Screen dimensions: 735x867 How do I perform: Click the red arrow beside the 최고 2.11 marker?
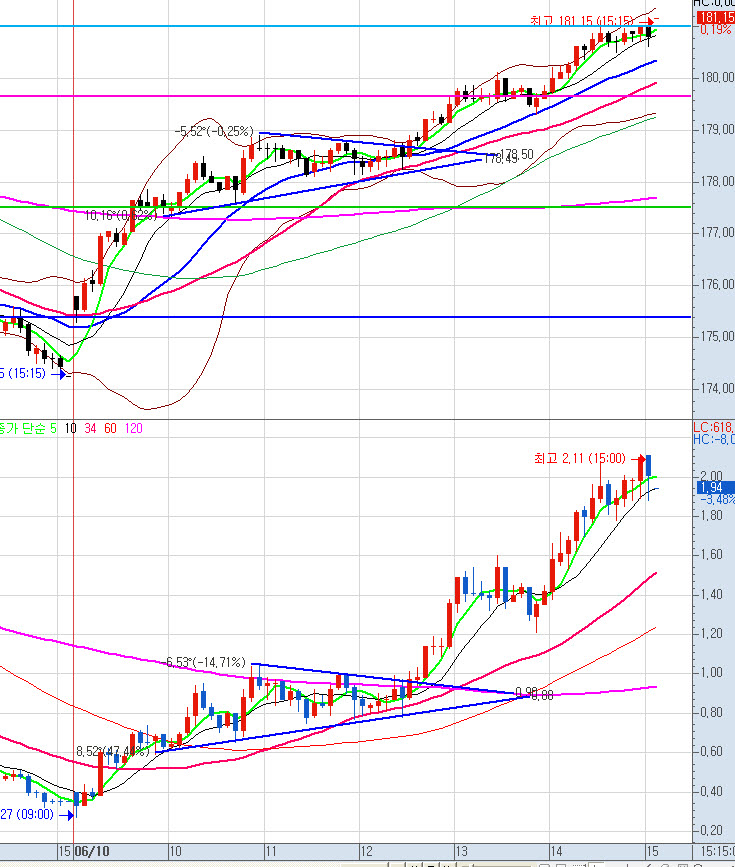(640, 458)
